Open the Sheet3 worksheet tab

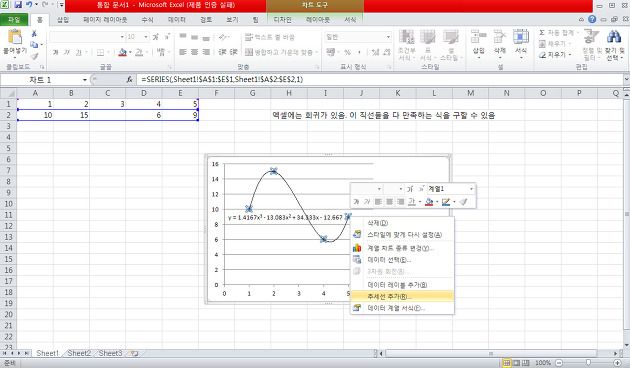click(110, 353)
